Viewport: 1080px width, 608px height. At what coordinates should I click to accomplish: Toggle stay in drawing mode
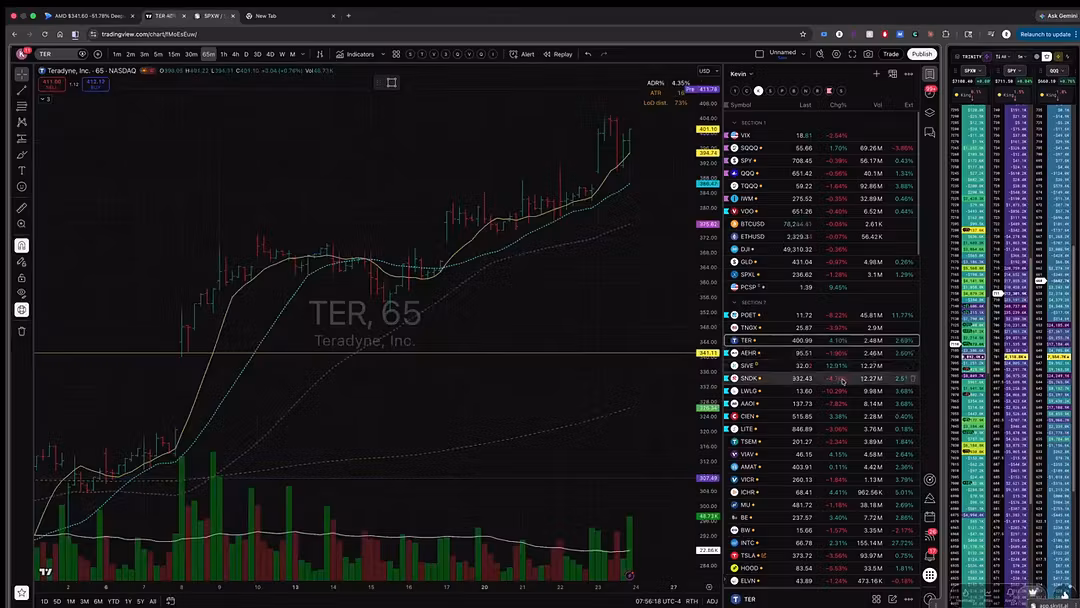coord(21,262)
